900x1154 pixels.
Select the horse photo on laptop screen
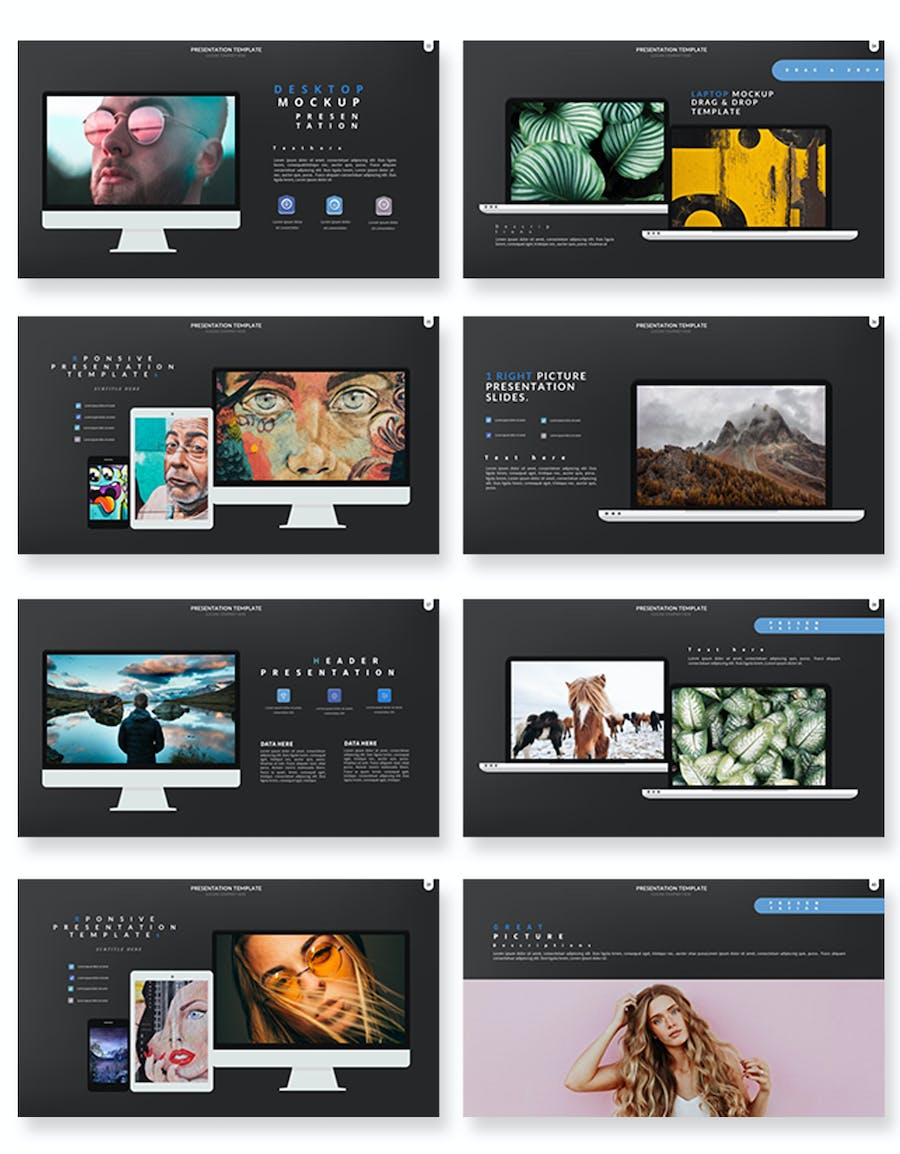[x=587, y=711]
